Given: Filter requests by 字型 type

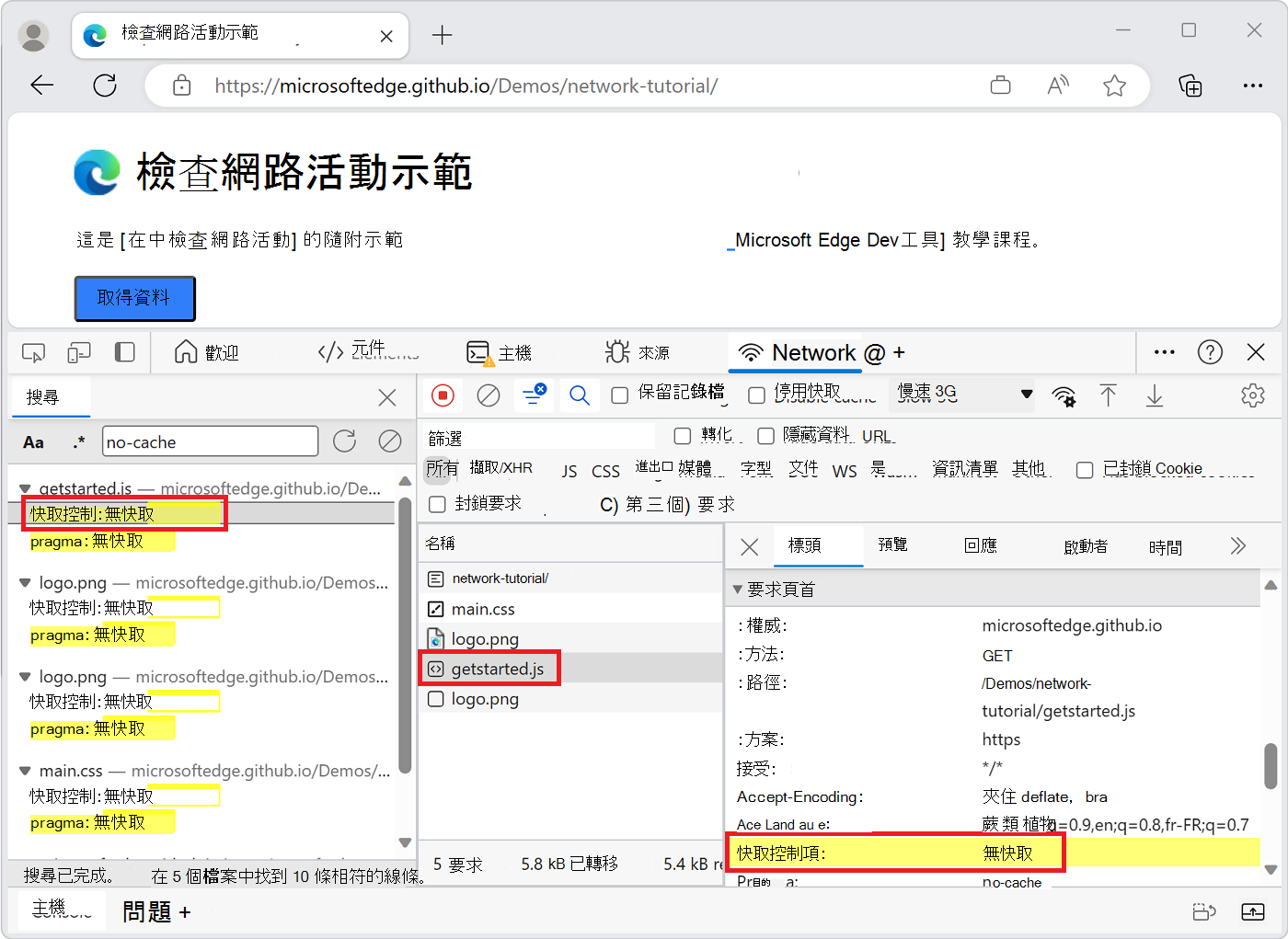Looking at the screenshot, I should (755, 469).
